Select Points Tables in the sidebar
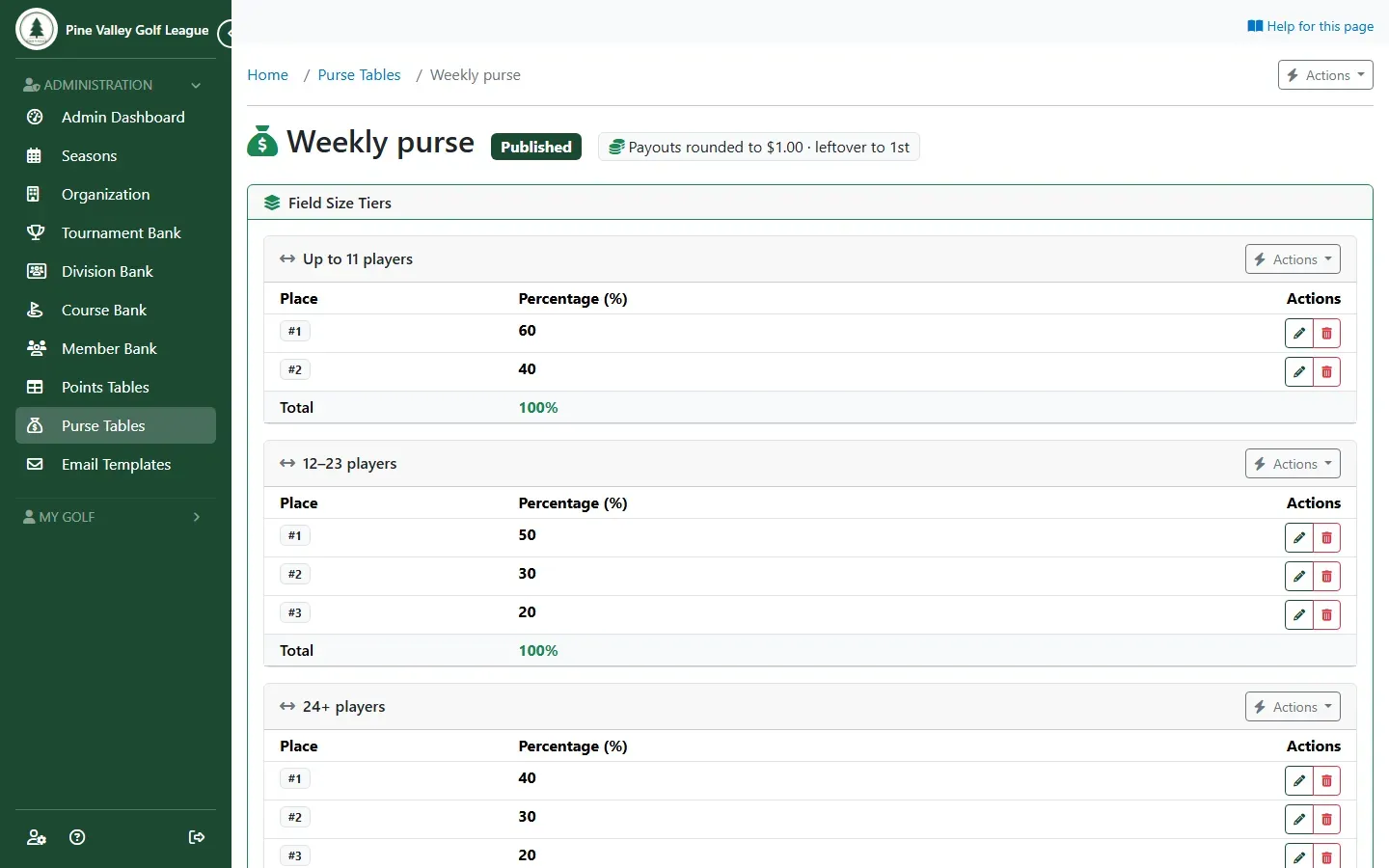The image size is (1389, 868). tap(116, 387)
